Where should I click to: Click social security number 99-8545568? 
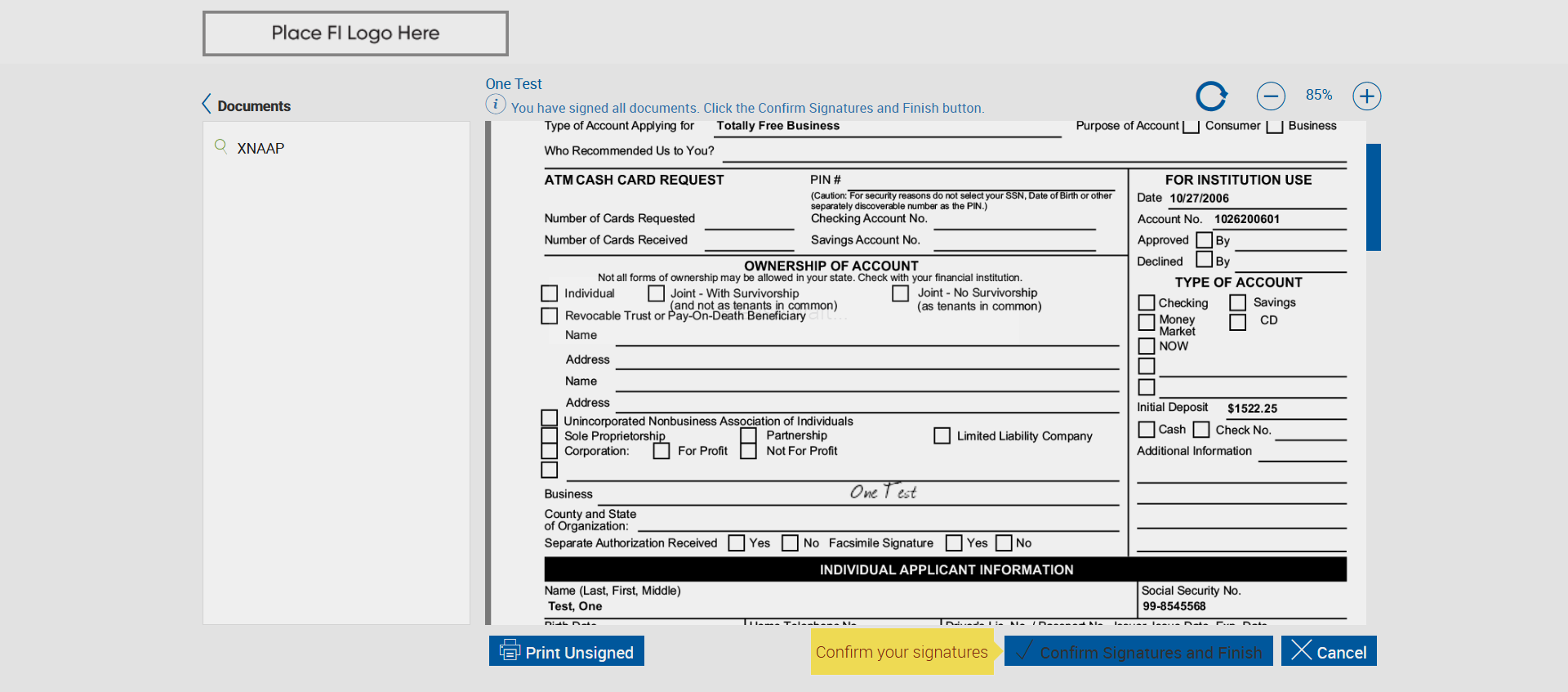tap(1174, 606)
